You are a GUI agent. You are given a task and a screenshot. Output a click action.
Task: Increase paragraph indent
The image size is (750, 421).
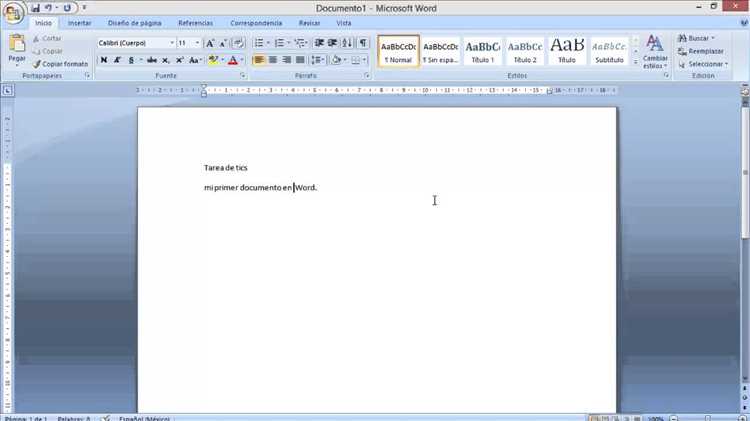[x=332, y=43]
